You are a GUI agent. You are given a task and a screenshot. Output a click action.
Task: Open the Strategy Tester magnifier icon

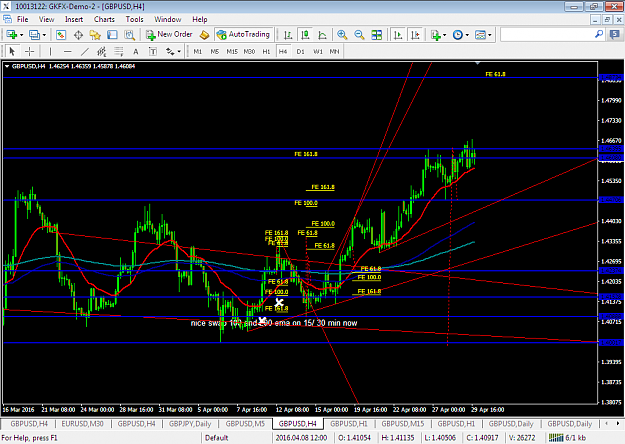[x=130, y=35]
